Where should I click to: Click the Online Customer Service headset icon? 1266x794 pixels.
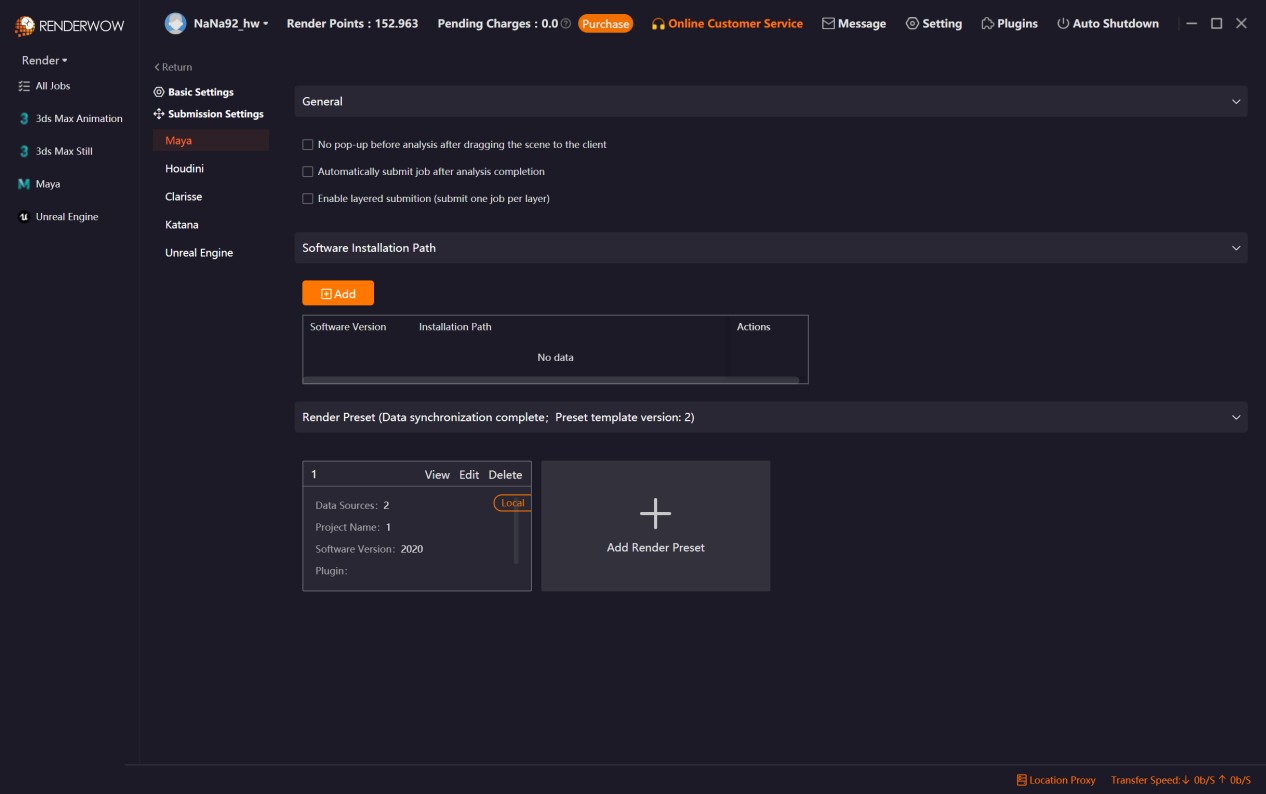(x=658, y=24)
